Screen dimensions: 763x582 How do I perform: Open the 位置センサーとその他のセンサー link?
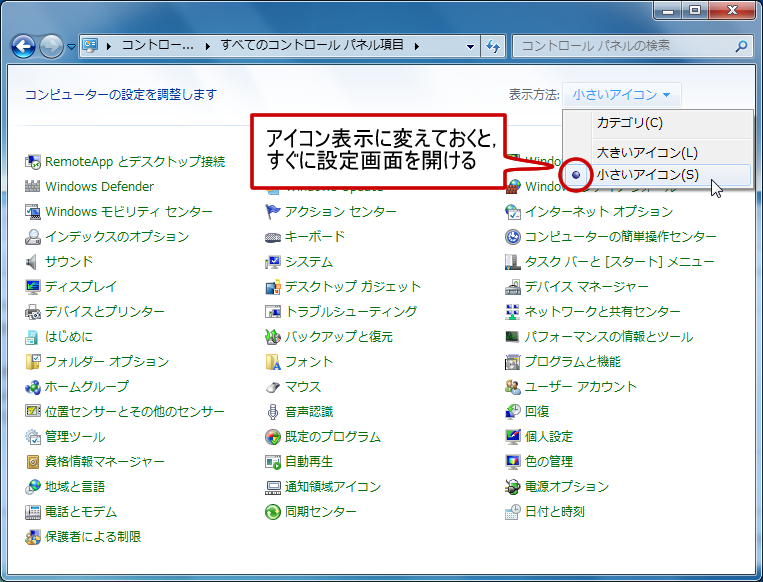135,412
